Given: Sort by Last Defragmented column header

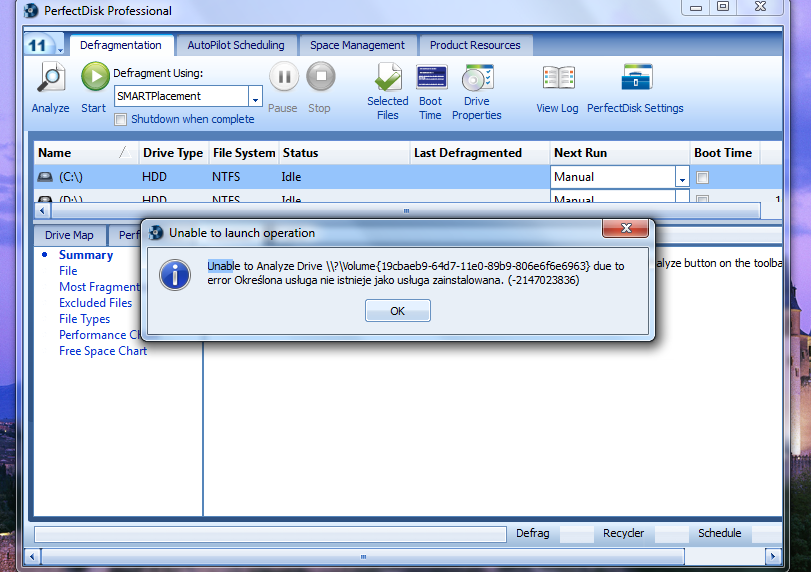Looking at the screenshot, I should point(480,153).
